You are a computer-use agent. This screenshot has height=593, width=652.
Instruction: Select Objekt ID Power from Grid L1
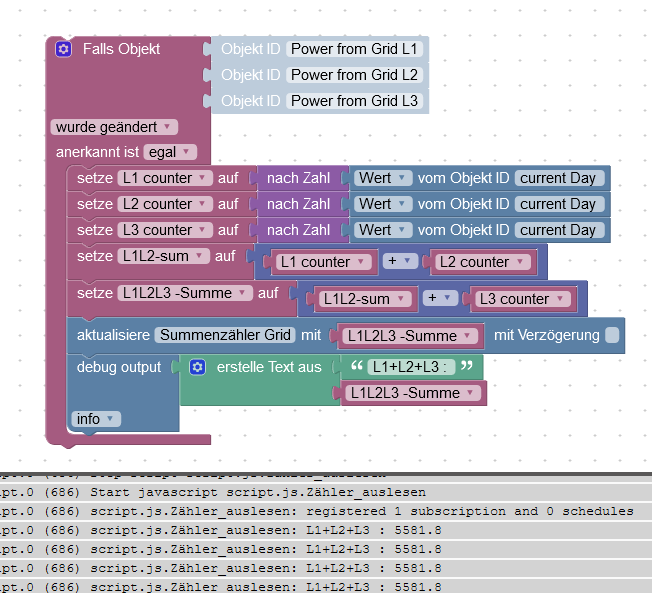354,49
